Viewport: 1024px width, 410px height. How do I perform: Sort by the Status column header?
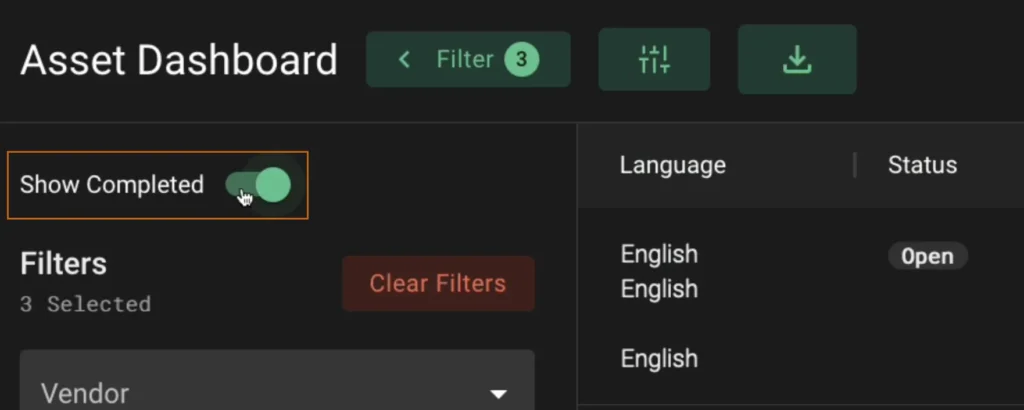[x=922, y=165]
